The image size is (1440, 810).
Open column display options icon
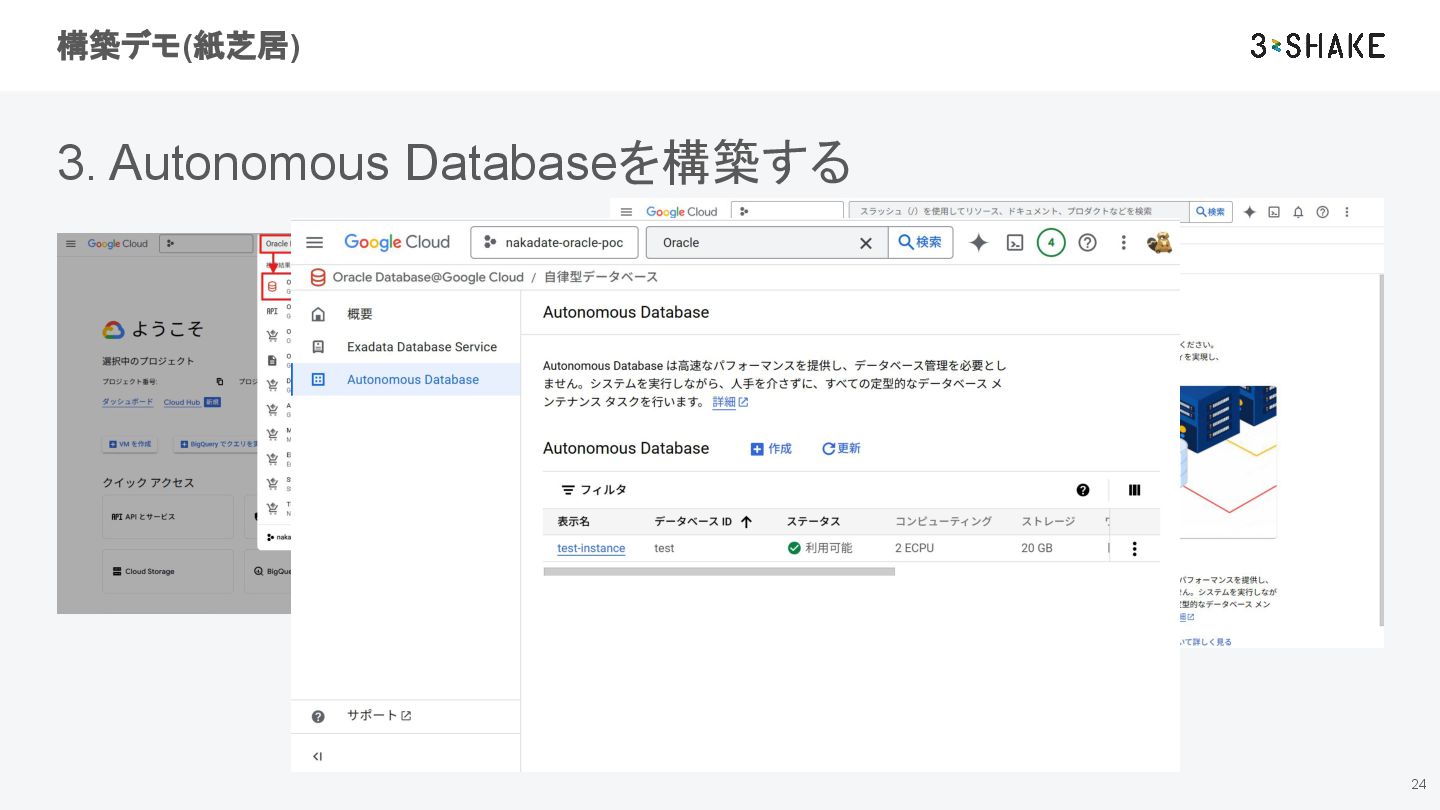[1134, 490]
